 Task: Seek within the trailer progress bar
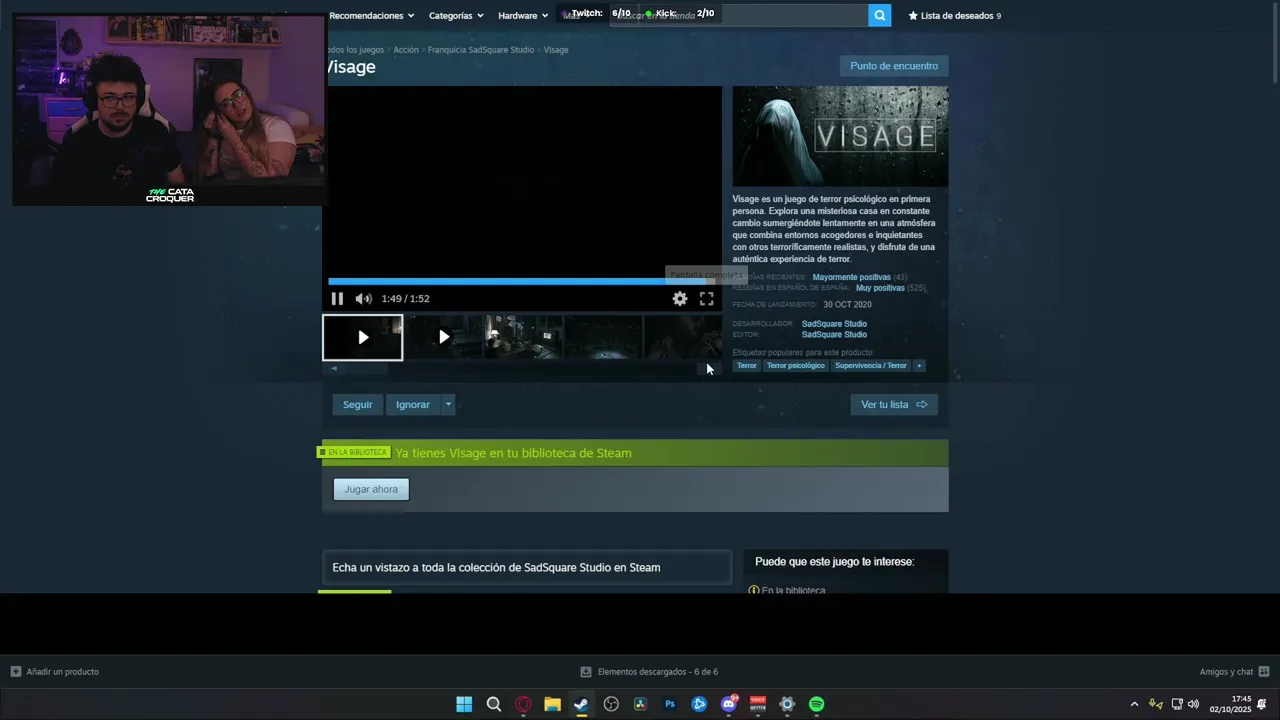[x=524, y=281]
